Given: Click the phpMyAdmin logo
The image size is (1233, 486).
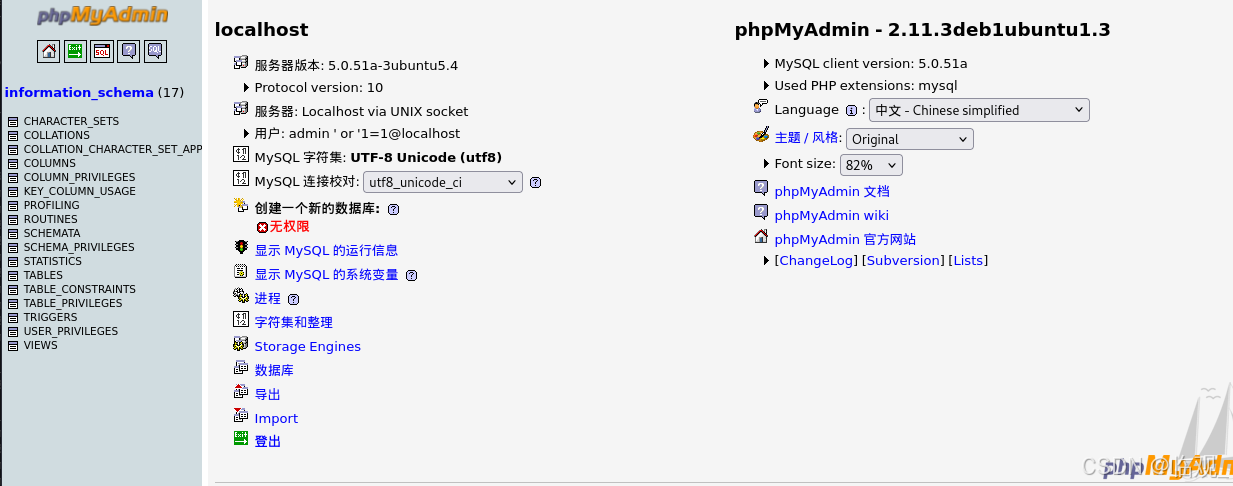Looking at the screenshot, I should [103, 15].
